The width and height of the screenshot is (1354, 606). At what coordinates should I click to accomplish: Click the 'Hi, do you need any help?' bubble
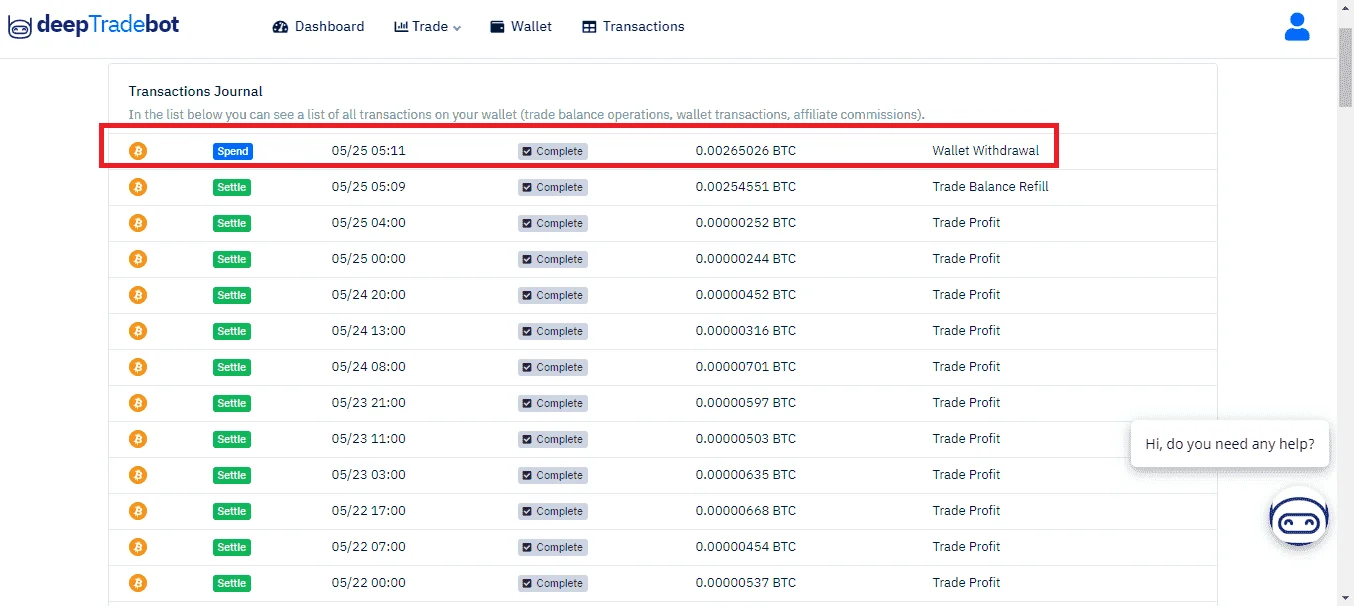click(x=1230, y=443)
